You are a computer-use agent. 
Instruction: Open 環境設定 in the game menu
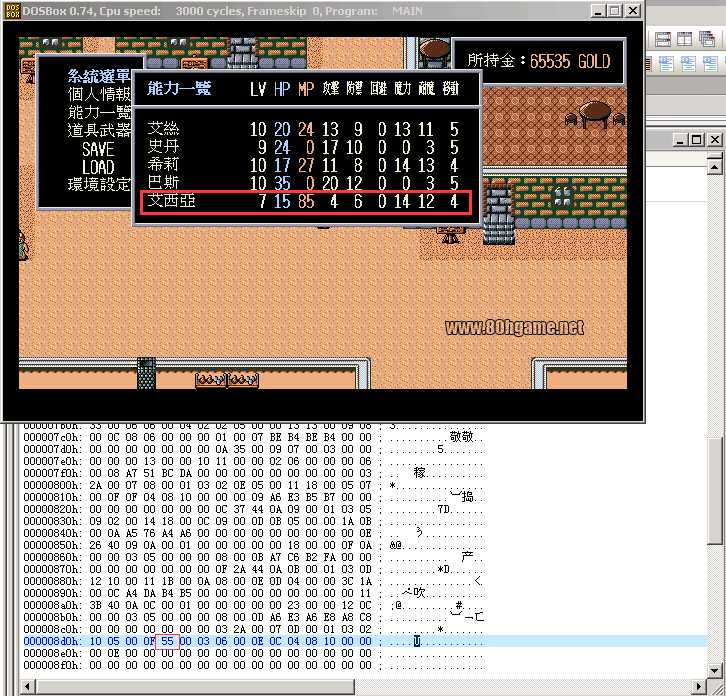[99, 185]
